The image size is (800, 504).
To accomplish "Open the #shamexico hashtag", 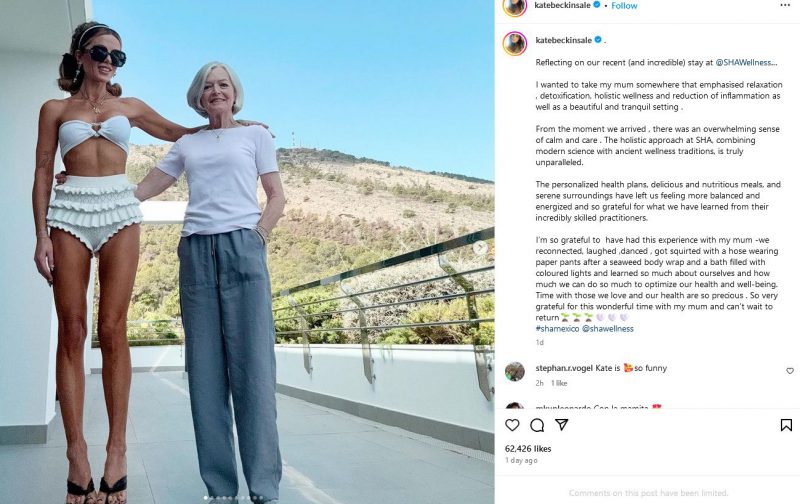I will 557,329.
